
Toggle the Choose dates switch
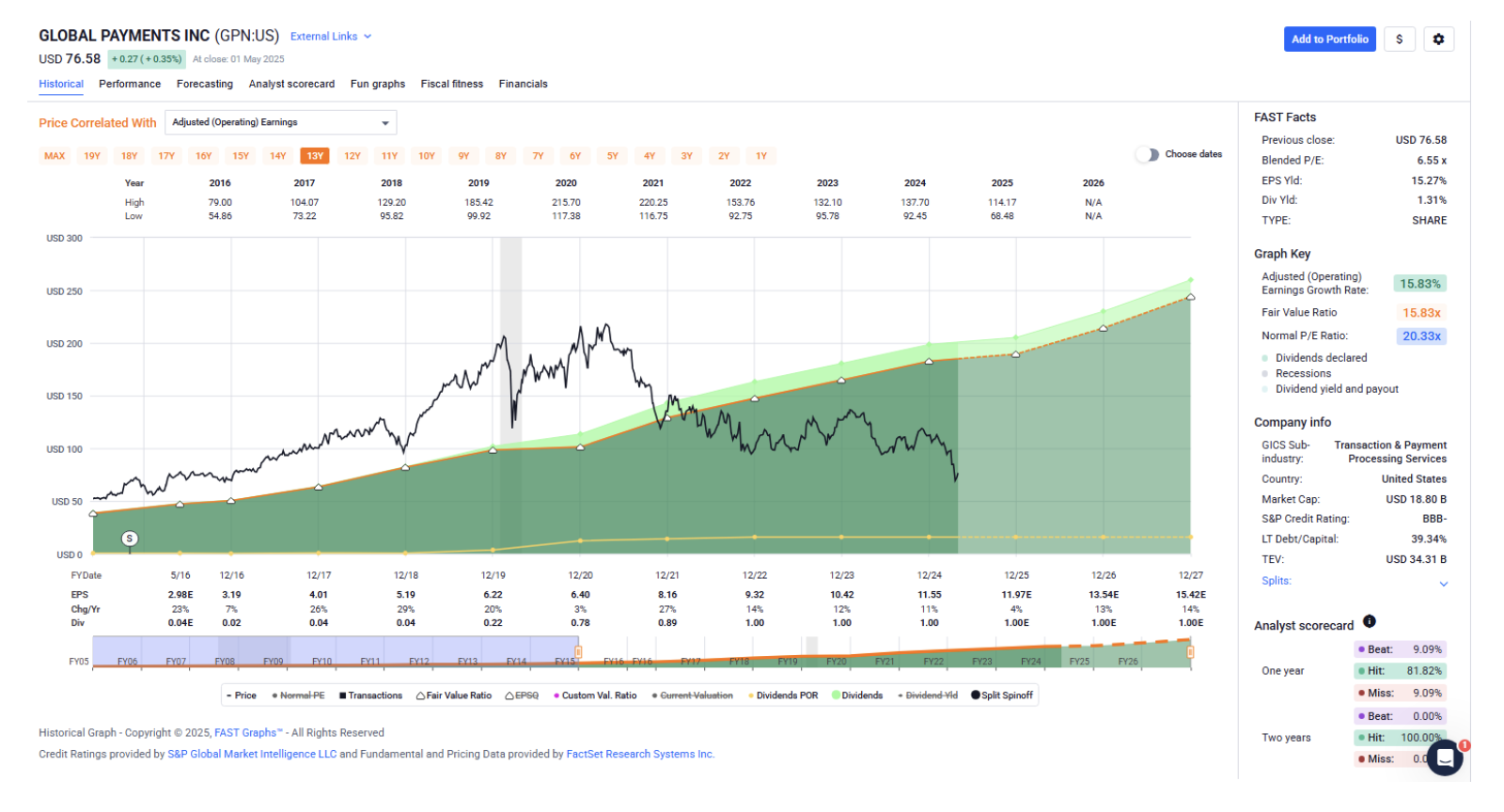[x=1147, y=154]
